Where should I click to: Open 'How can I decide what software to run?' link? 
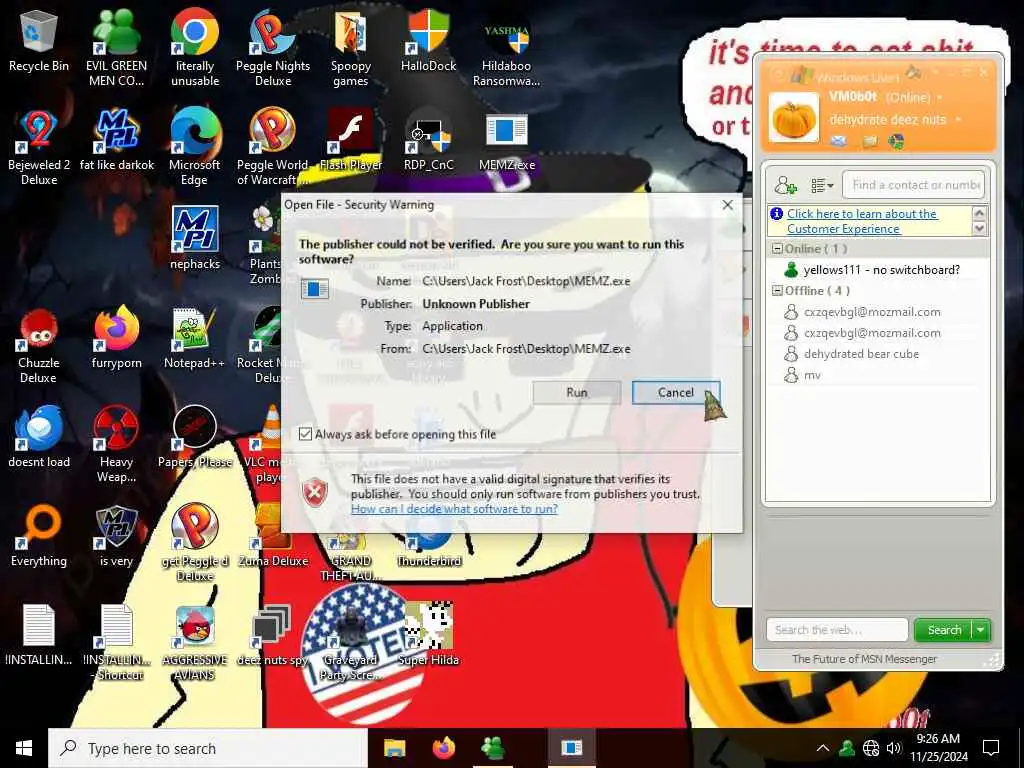coord(454,509)
